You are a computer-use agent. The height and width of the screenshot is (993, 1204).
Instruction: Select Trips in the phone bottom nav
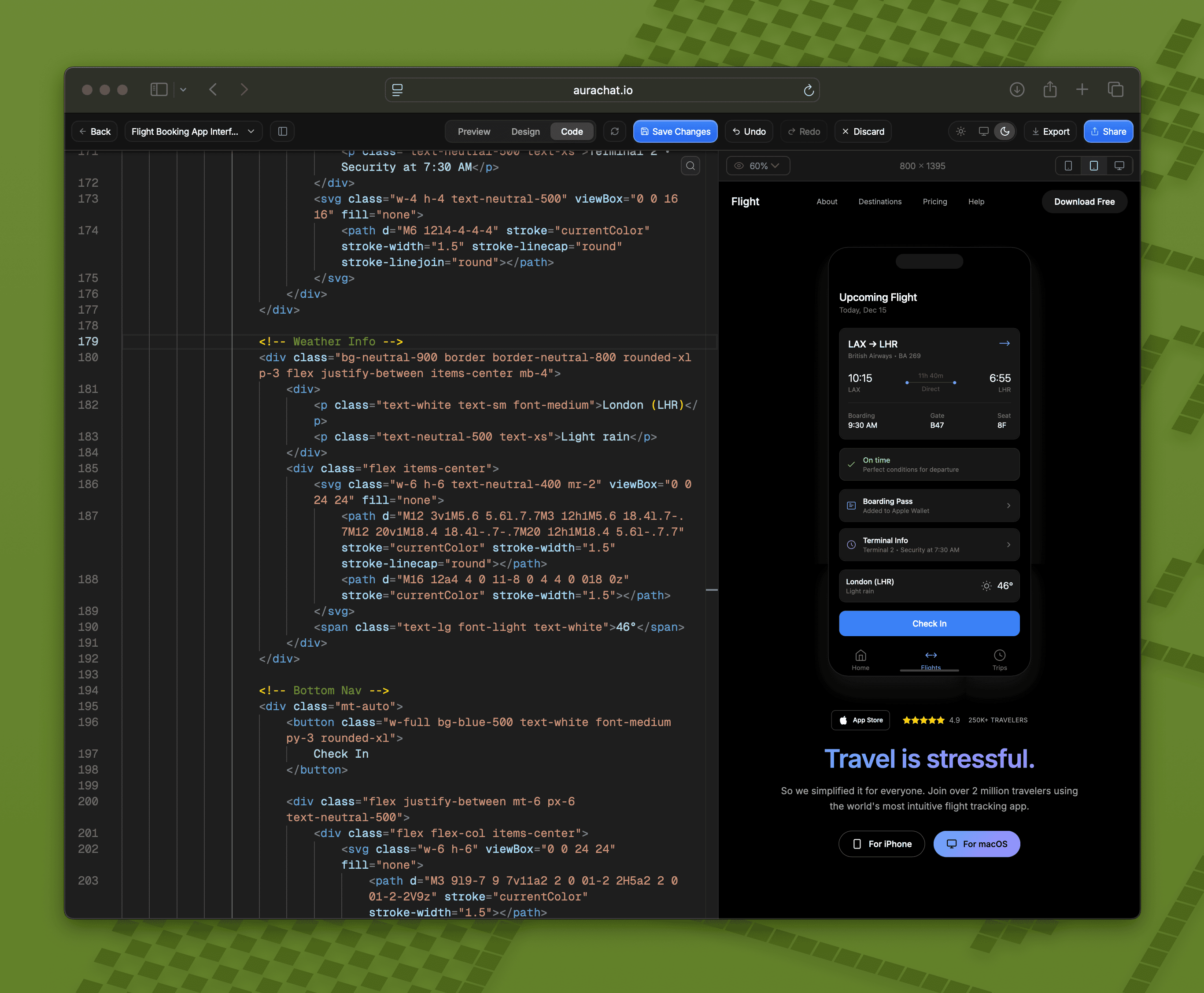pyautogui.click(x=999, y=660)
